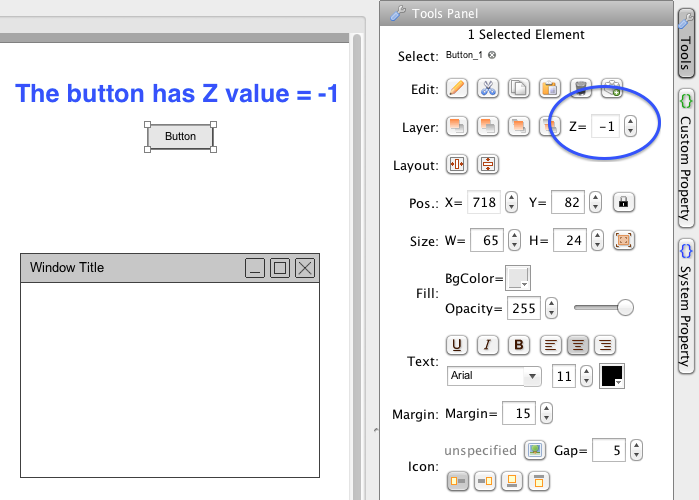Toggle the position lock icon
The width and height of the screenshot is (699, 500).
tap(623, 202)
